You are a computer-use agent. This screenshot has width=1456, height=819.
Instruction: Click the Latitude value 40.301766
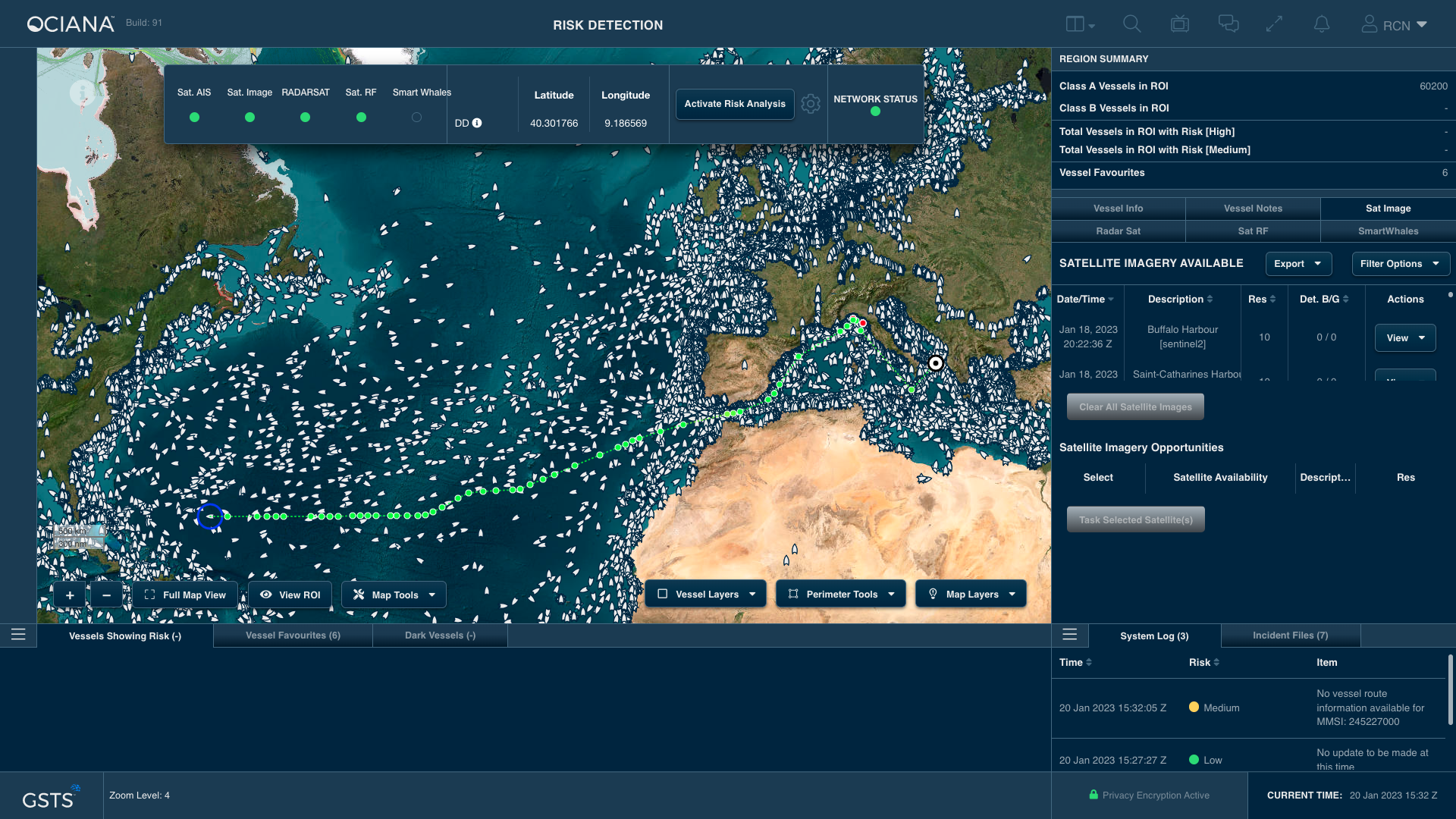pyautogui.click(x=554, y=123)
